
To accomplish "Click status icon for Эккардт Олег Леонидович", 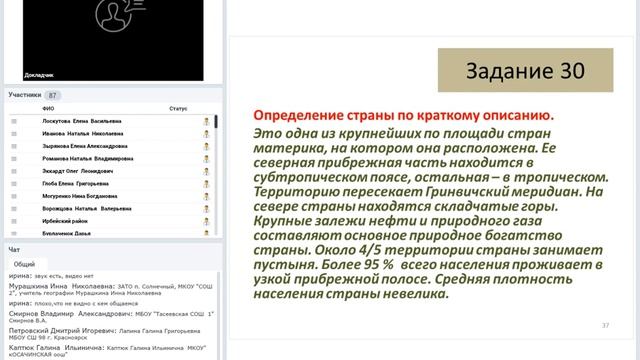I will 206,171.
